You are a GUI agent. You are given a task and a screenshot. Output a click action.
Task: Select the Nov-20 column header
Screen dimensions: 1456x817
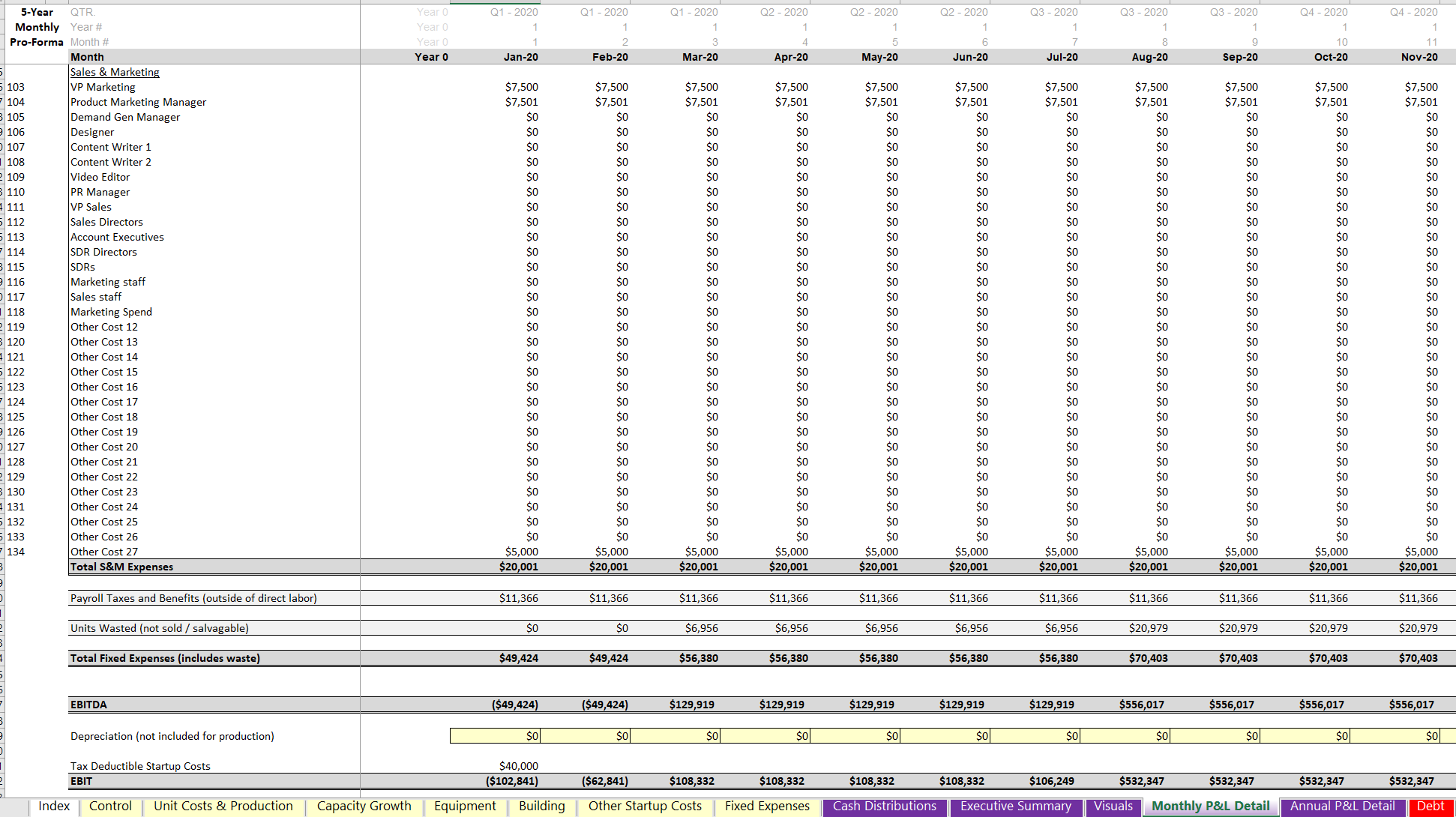(x=1419, y=57)
